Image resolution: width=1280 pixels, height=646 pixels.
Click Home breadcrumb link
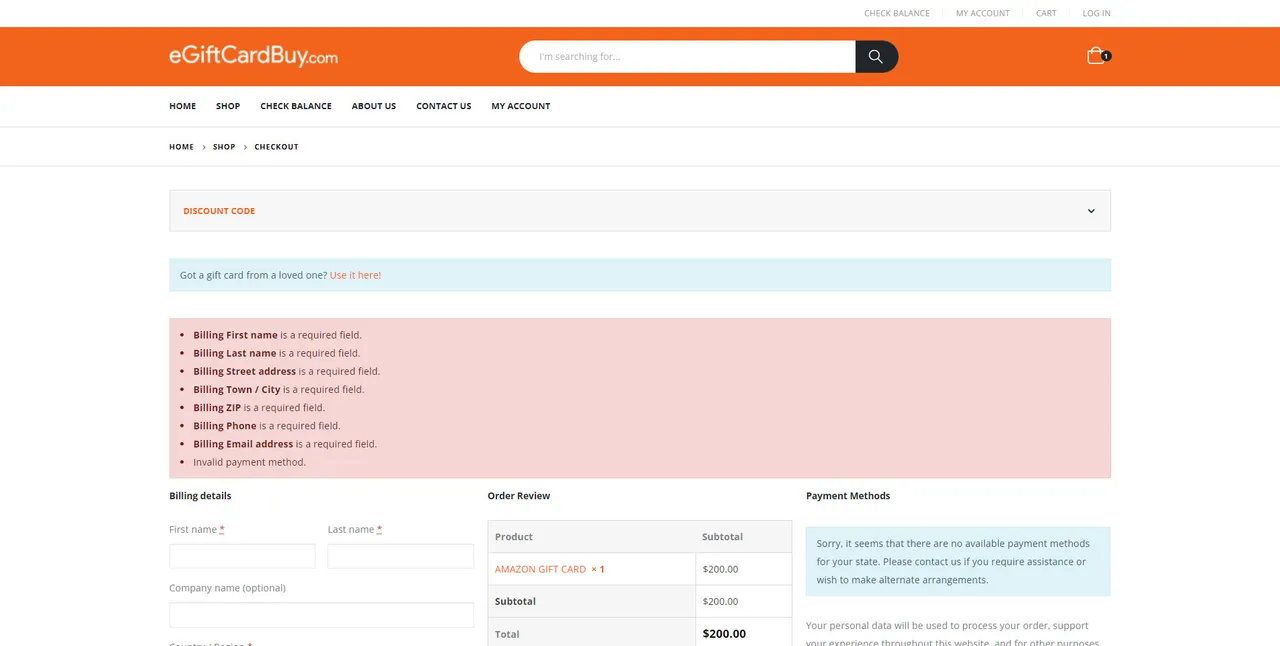(x=181, y=147)
